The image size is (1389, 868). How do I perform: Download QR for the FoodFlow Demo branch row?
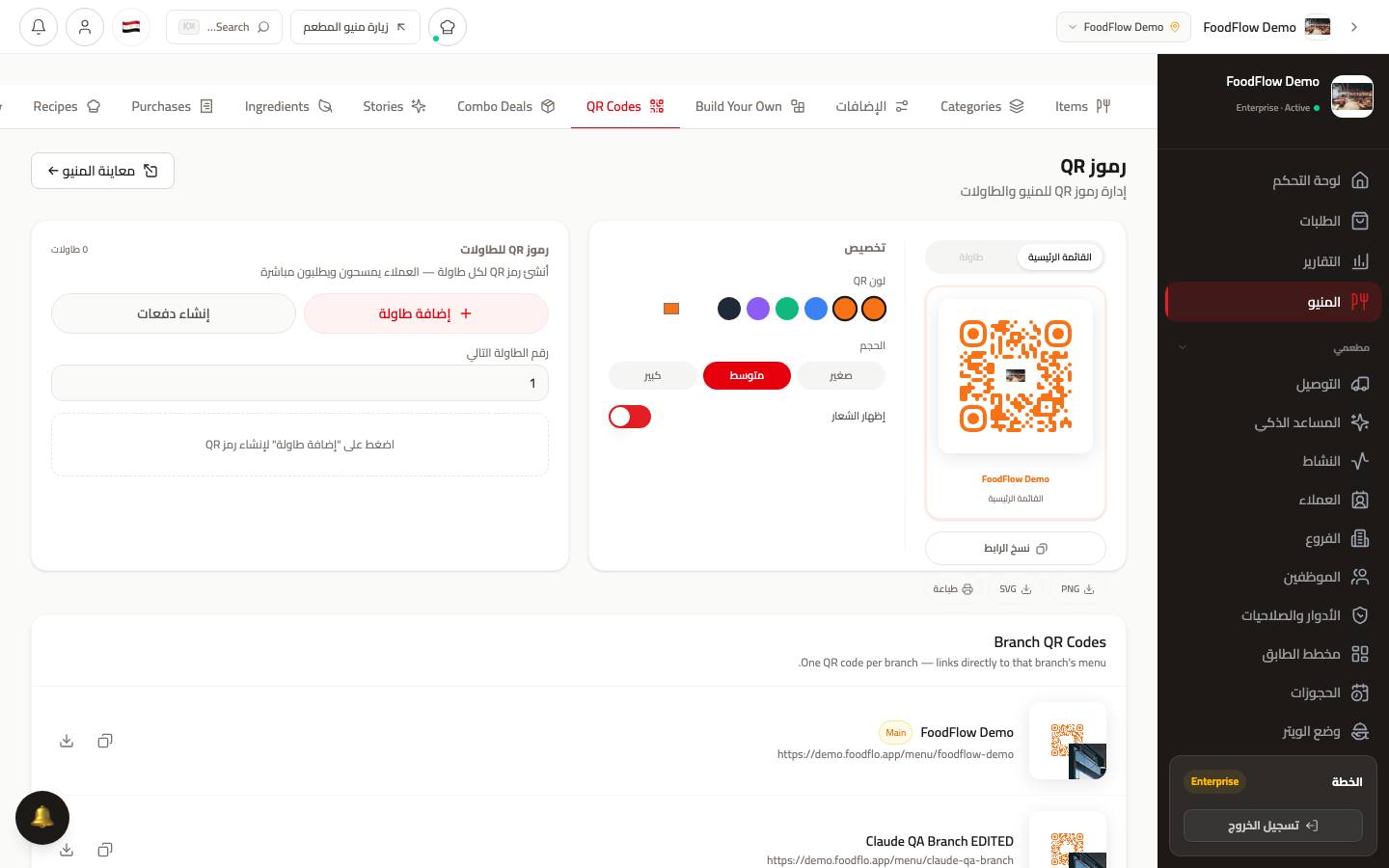pos(67,741)
